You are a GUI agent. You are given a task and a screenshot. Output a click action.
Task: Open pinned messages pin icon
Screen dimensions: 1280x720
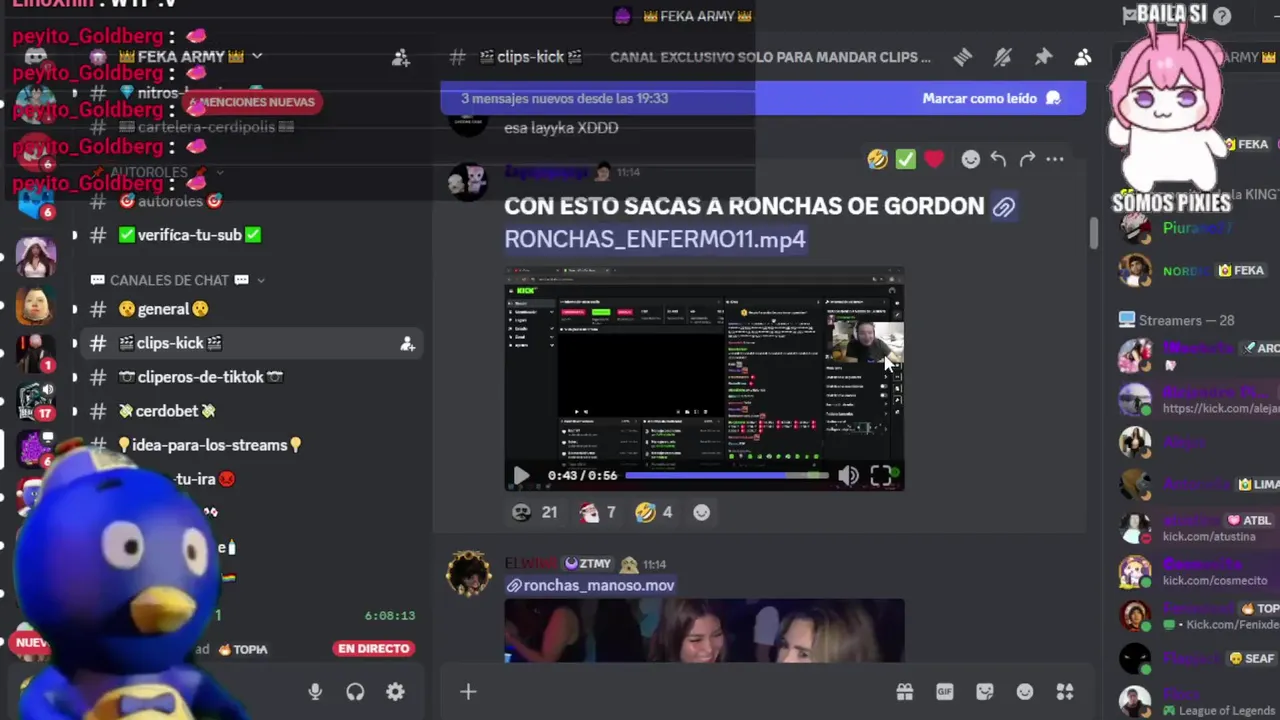1043,57
